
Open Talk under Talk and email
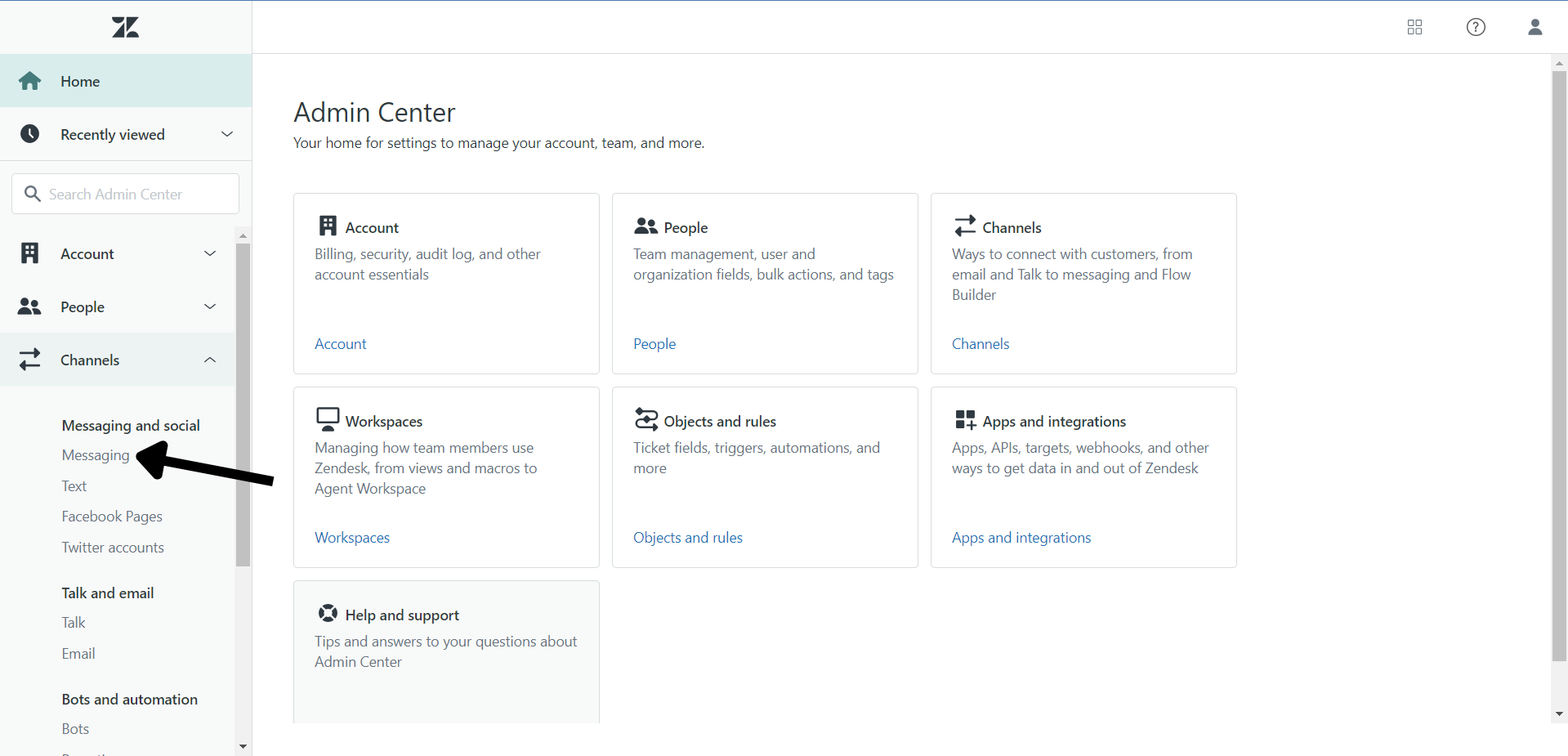[74, 623]
